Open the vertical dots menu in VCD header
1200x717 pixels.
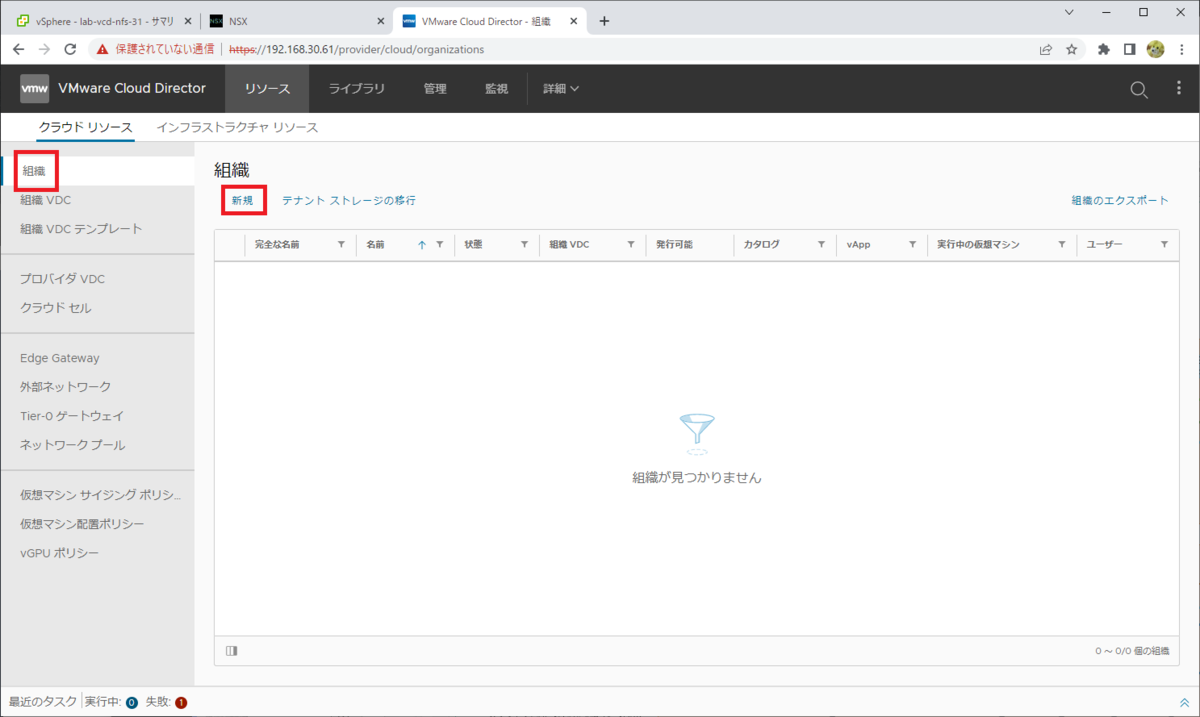coord(1179,89)
